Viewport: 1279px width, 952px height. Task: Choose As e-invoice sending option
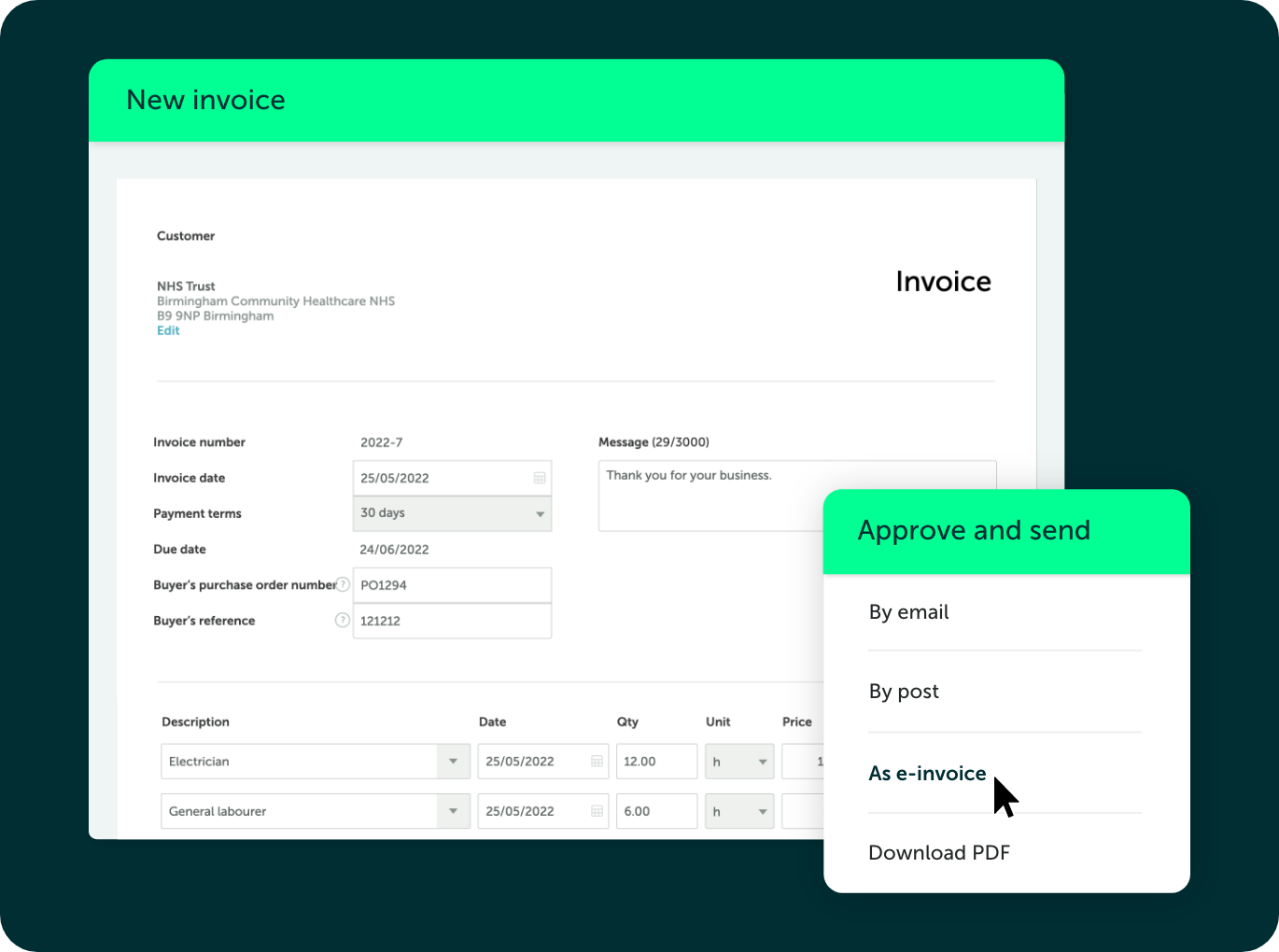927,774
